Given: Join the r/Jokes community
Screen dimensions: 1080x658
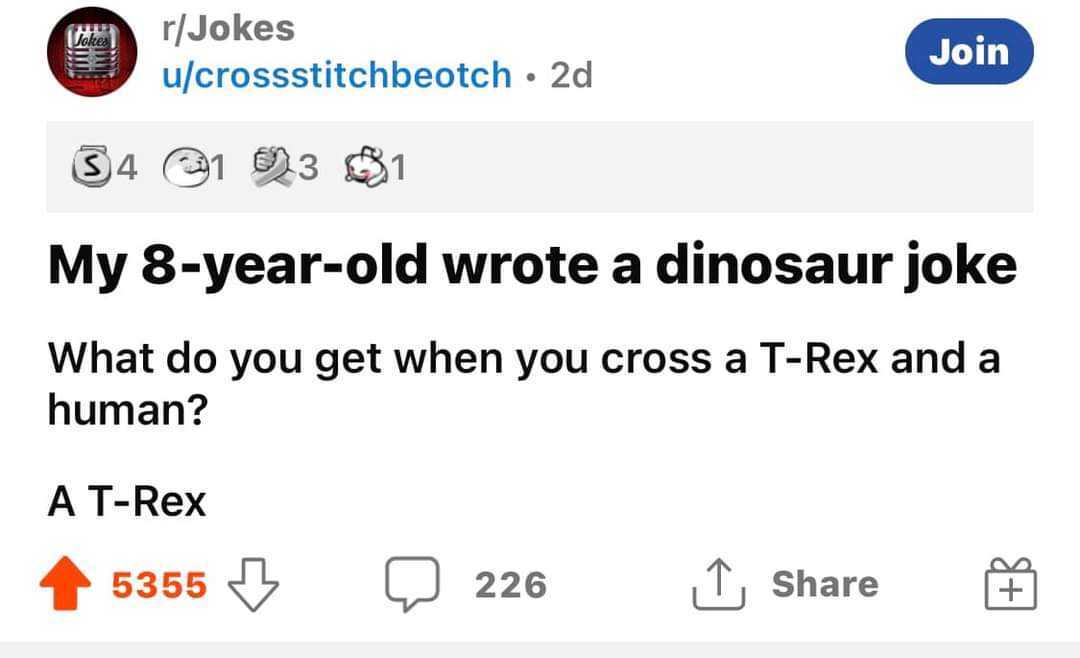Looking at the screenshot, I should [x=968, y=52].
